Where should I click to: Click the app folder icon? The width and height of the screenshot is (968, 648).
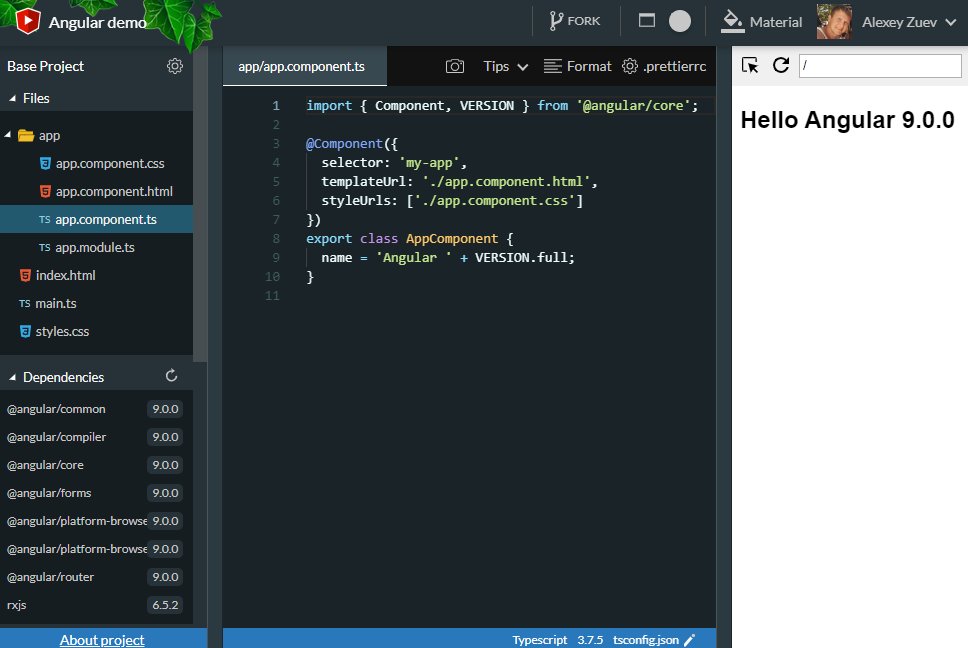pos(26,135)
